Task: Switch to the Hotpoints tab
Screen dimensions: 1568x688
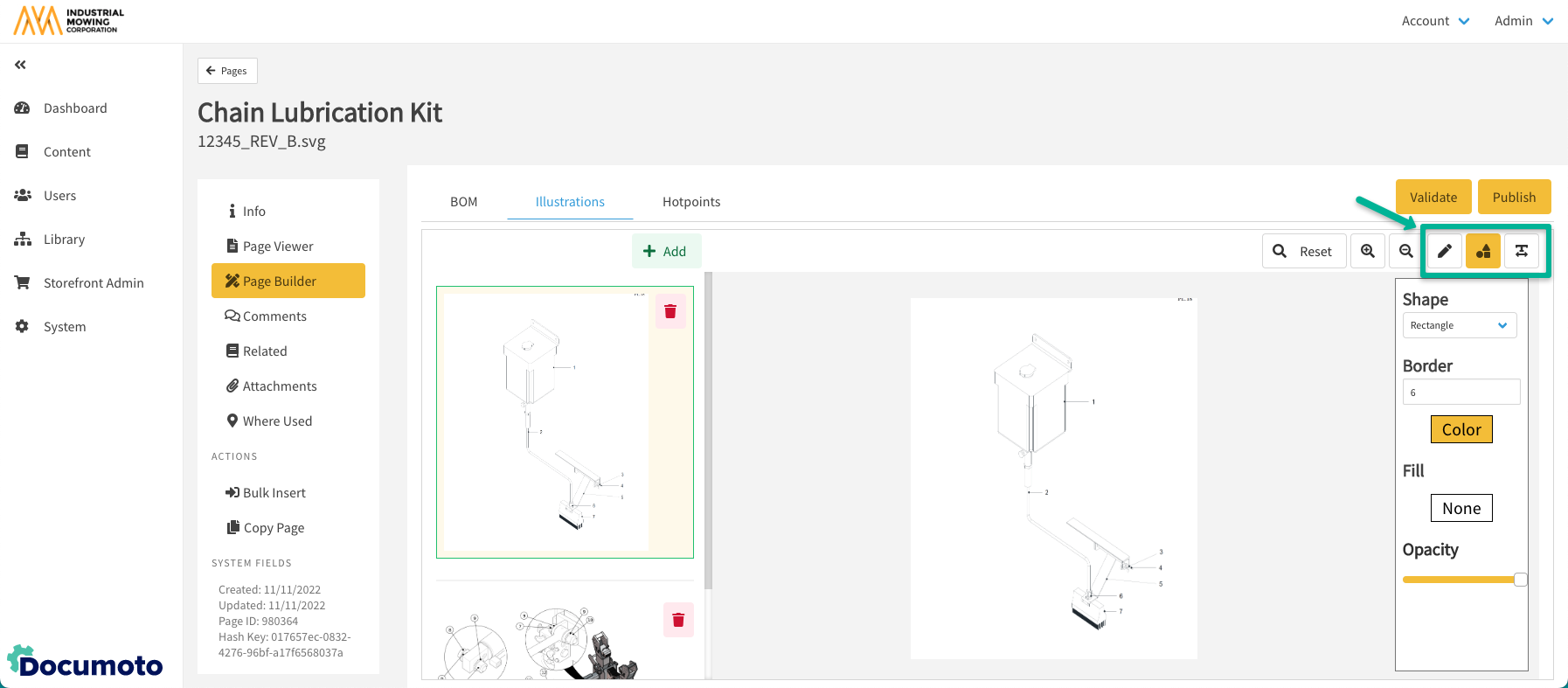Action: point(691,202)
